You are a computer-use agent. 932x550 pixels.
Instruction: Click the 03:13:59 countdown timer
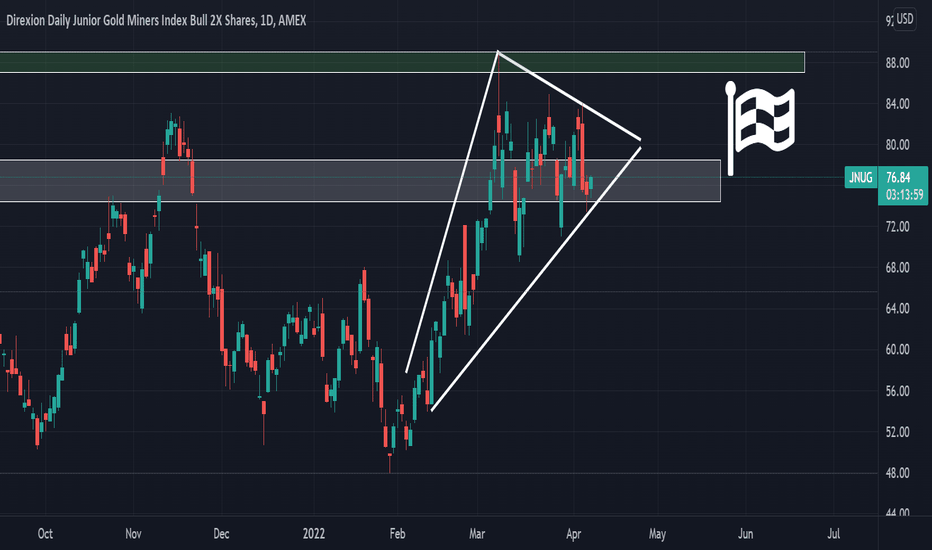click(904, 195)
